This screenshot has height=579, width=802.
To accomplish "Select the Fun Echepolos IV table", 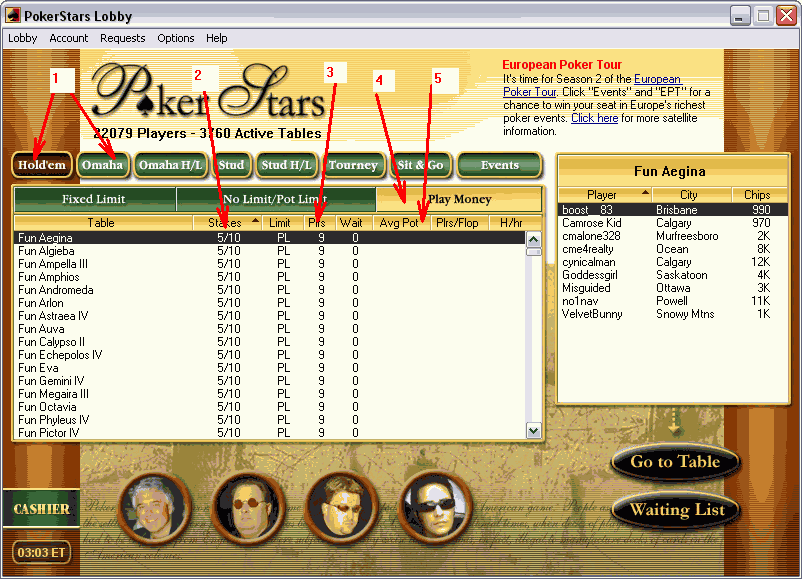I will click(x=270, y=355).
